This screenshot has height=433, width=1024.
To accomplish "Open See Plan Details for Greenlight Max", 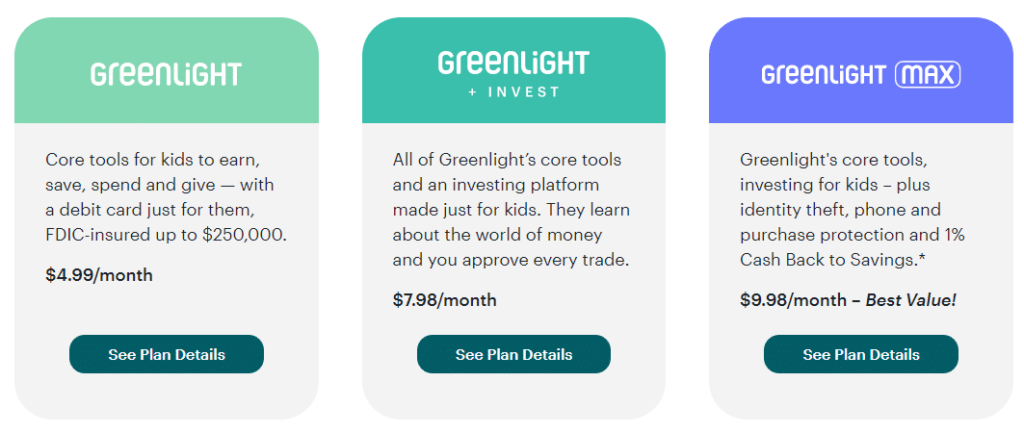I will [x=861, y=354].
